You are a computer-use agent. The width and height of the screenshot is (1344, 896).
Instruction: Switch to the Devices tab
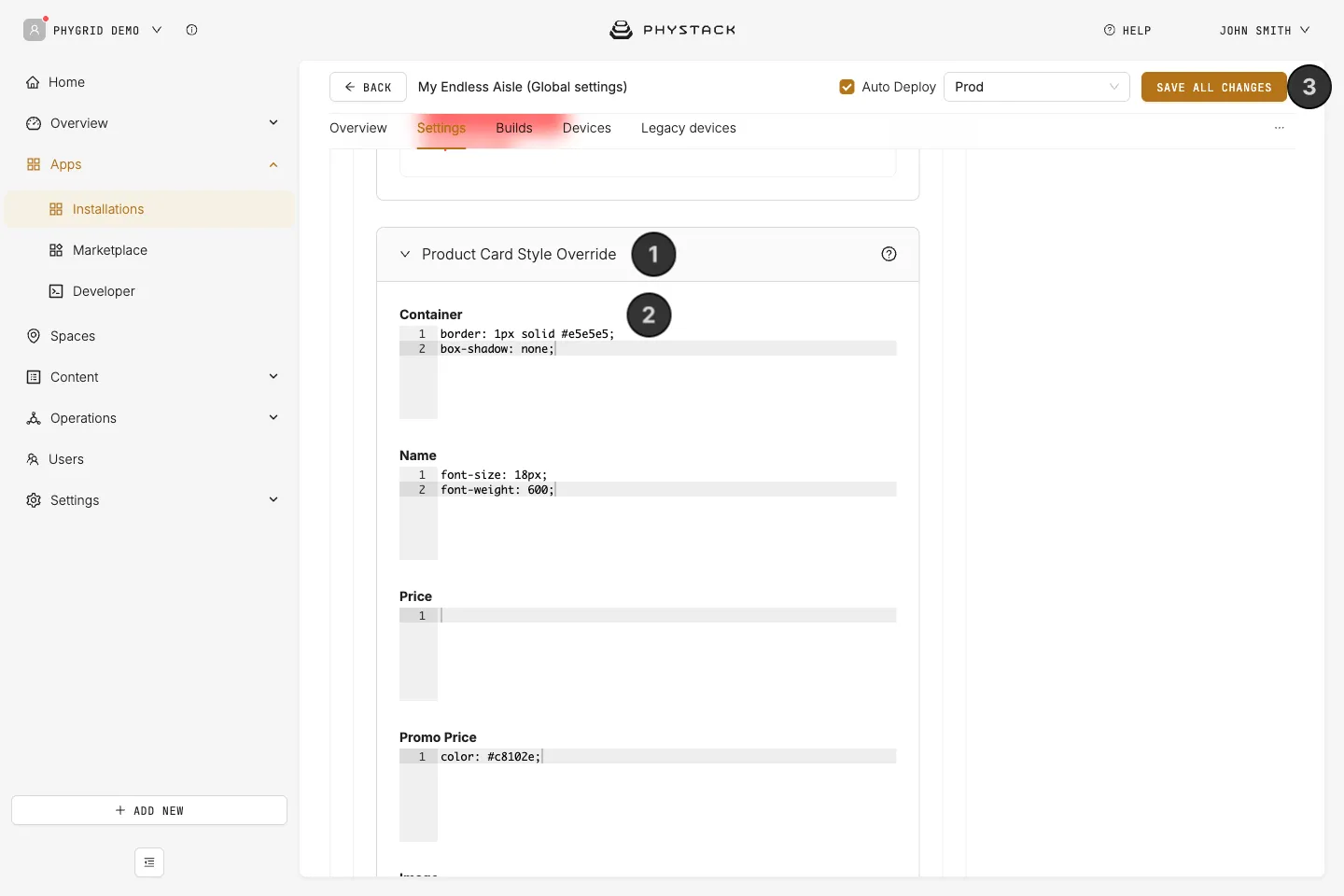click(587, 128)
